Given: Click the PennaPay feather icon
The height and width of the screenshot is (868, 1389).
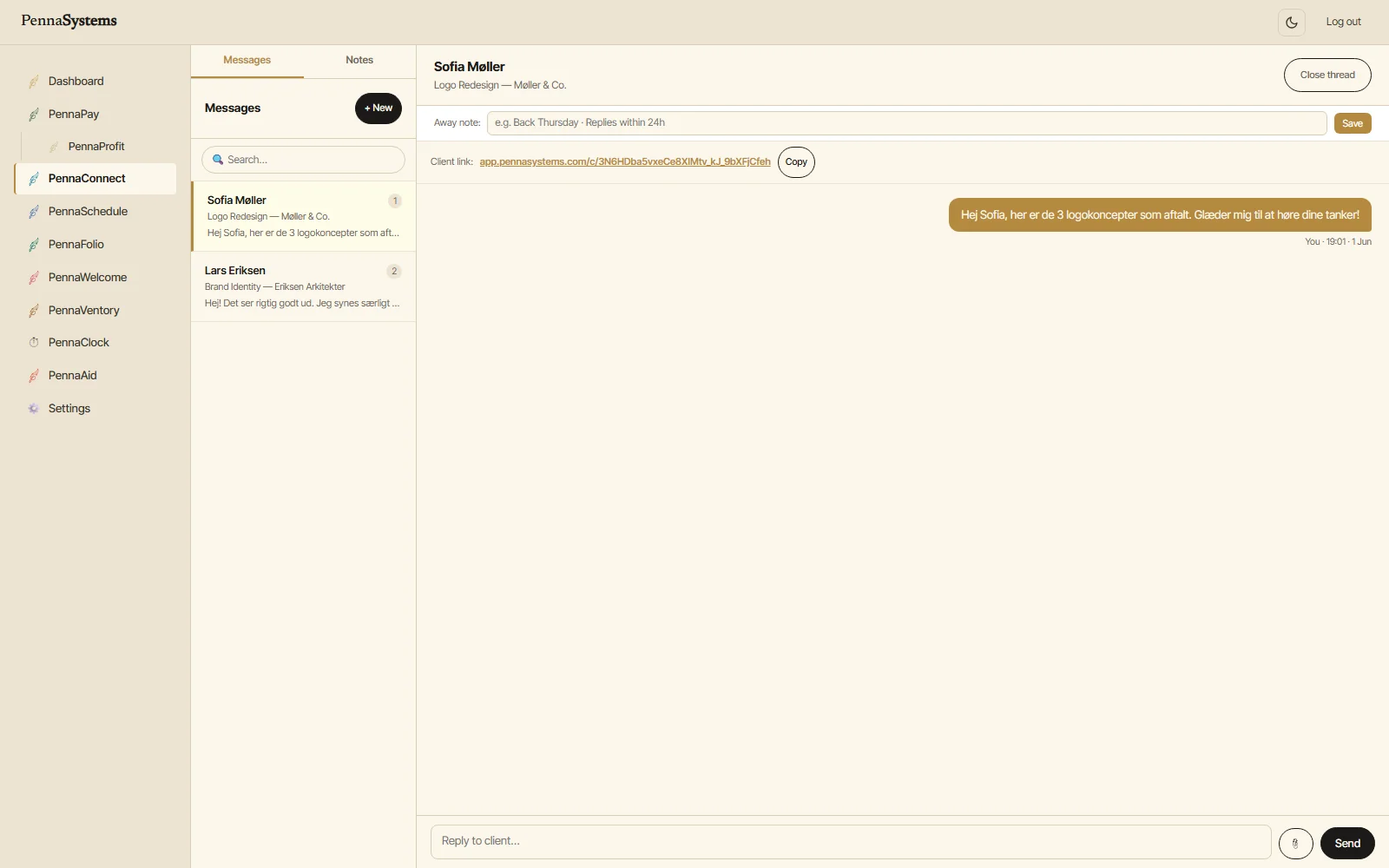Looking at the screenshot, I should [34, 115].
